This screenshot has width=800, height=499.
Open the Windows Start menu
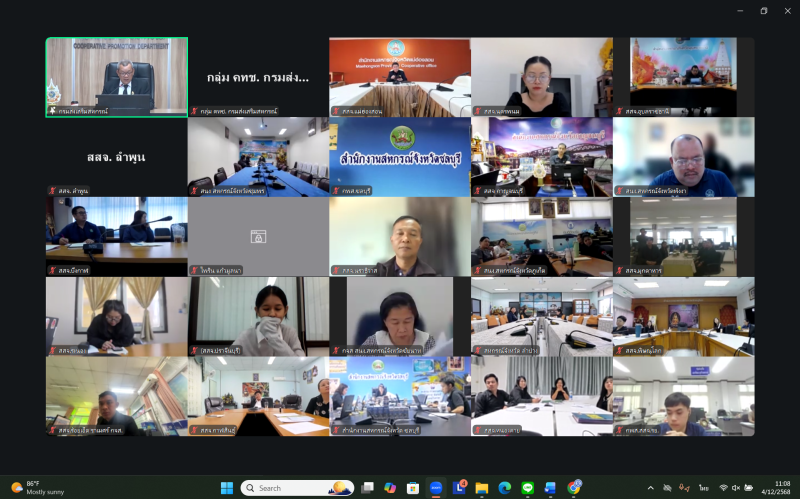pos(226,488)
